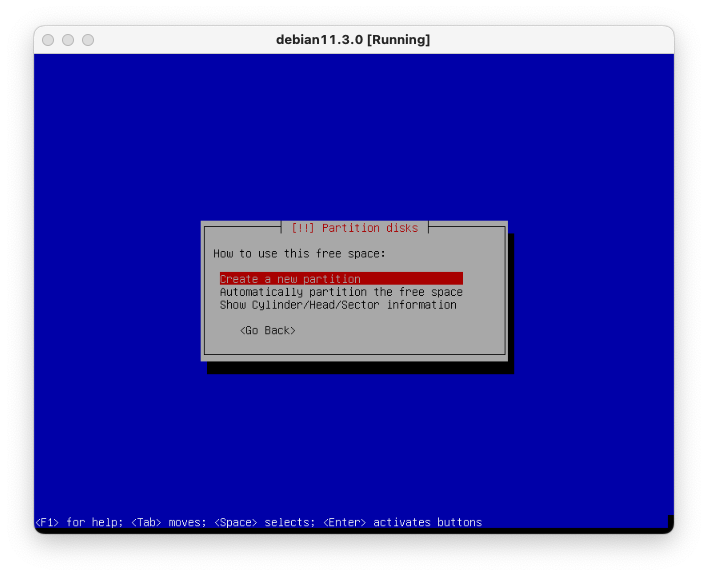Click the <Enter> activates buttons hint
The width and height of the screenshot is (708, 576).
click(402, 522)
